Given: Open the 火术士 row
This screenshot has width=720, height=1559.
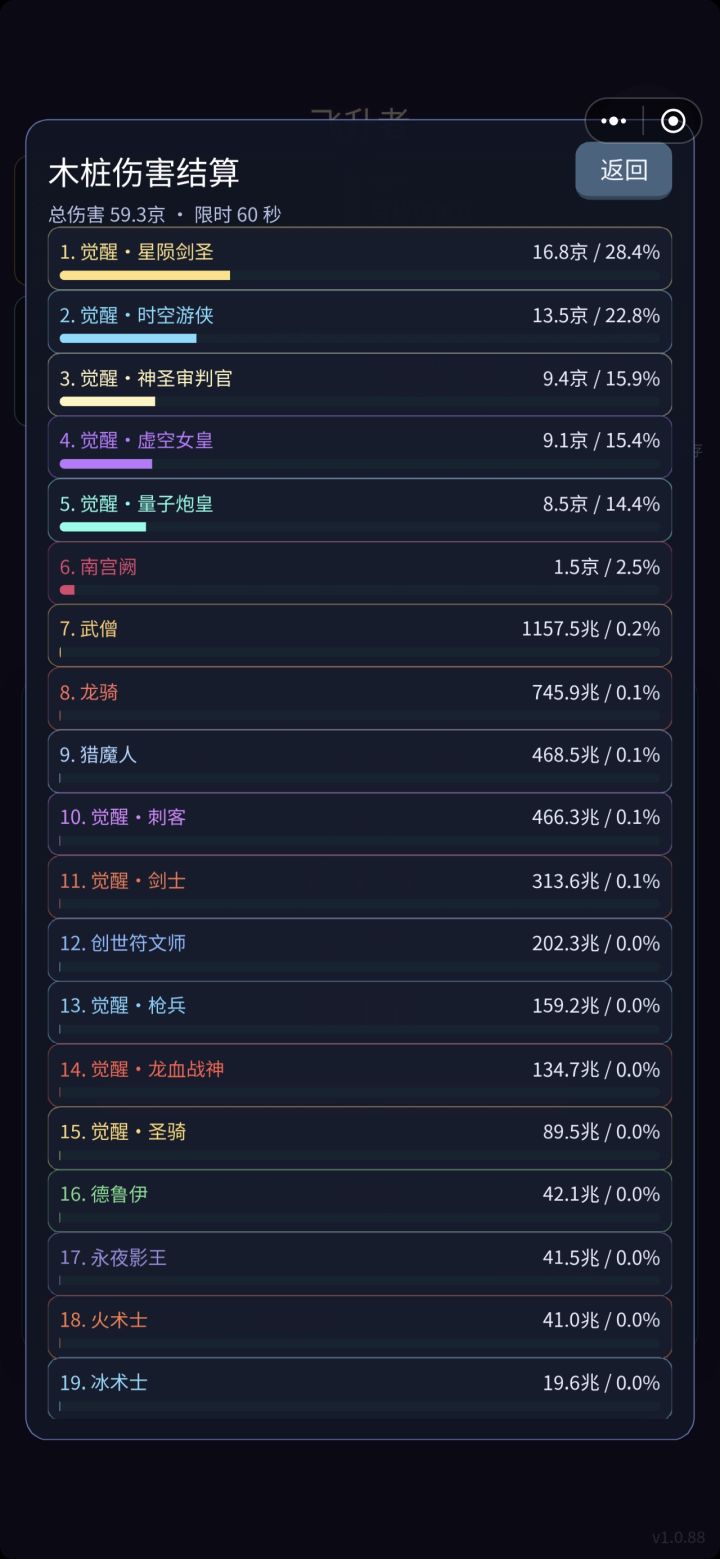Looking at the screenshot, I should (360, 1327).
